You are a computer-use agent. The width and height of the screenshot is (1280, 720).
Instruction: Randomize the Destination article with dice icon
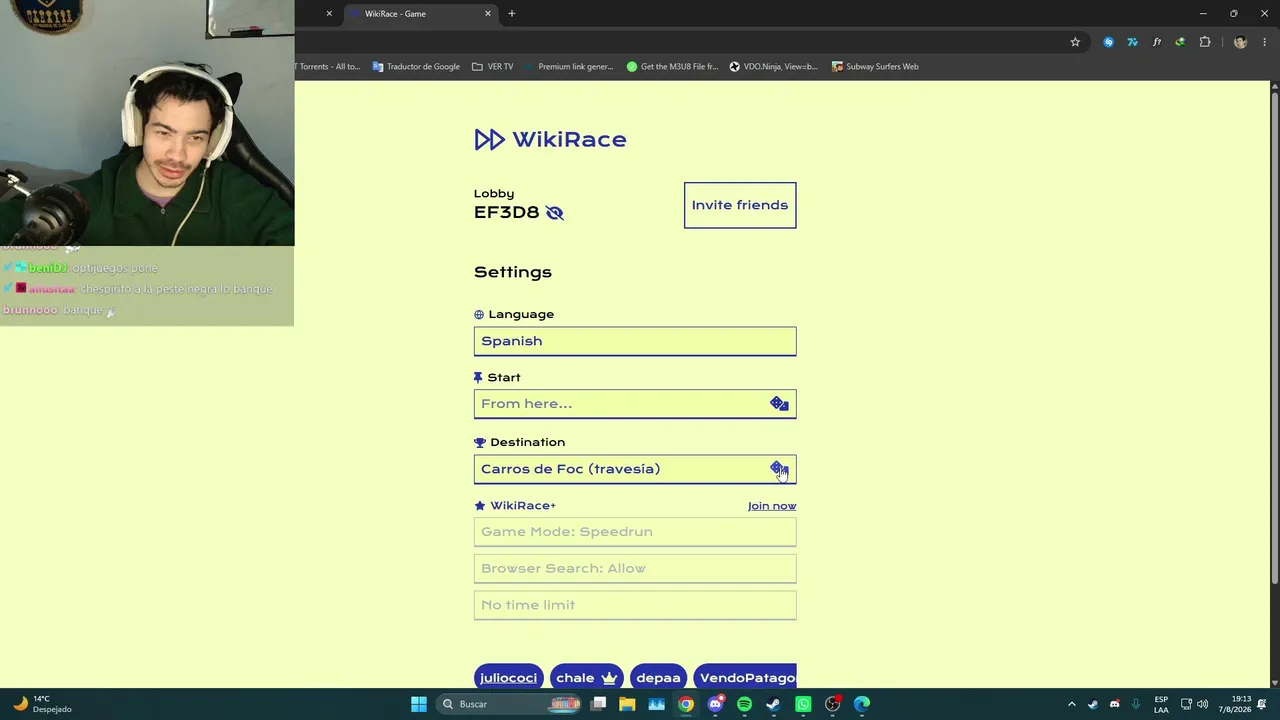779,469
